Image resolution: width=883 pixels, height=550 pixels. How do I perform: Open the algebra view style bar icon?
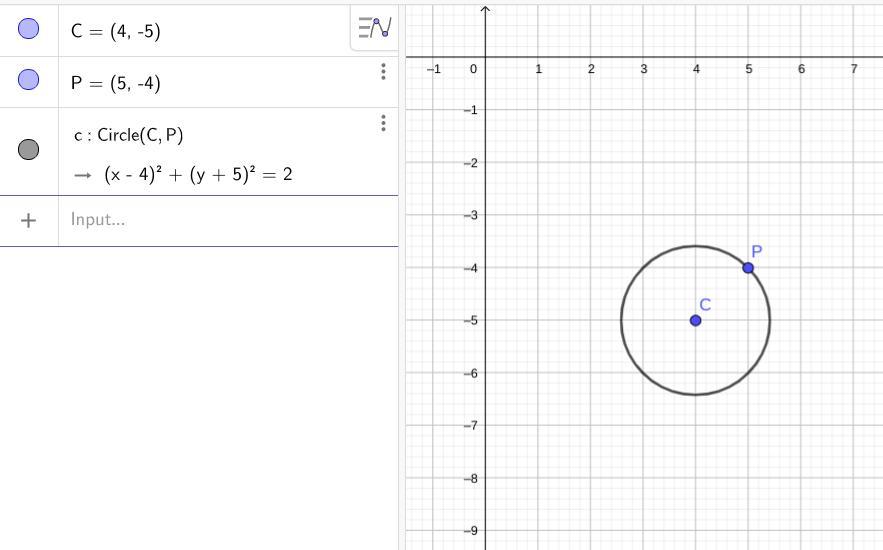pos(375,28)
